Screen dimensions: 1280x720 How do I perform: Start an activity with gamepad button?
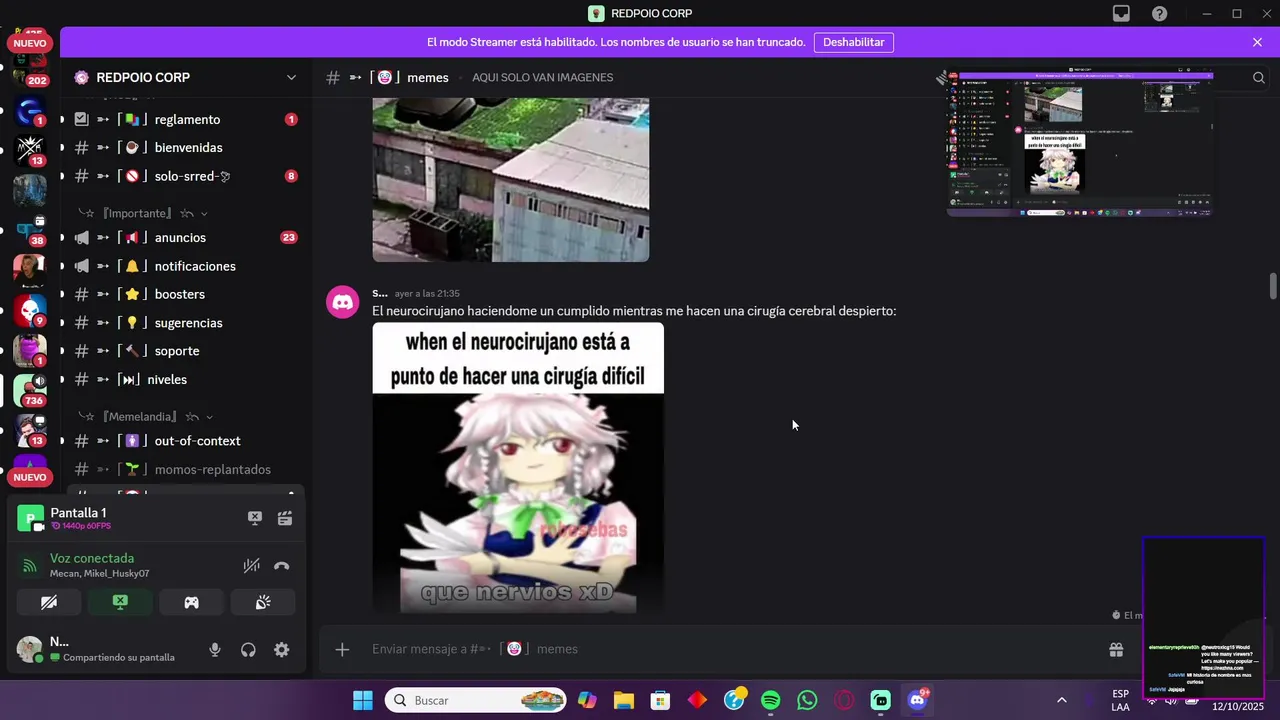coord(191,602)
